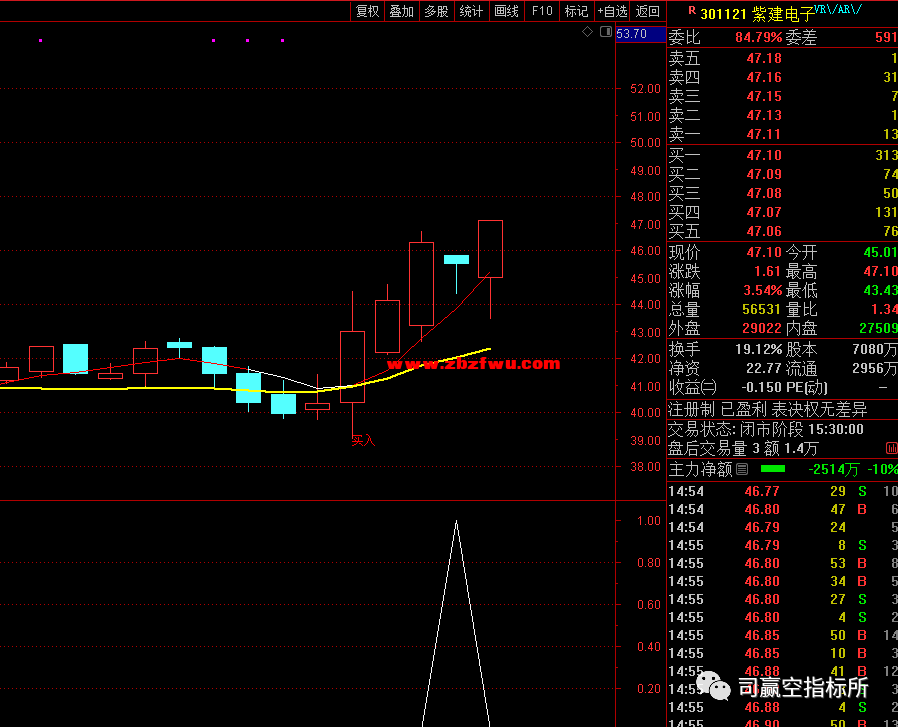Click the diamond marker icon above the price axis
The height and width of the screenshot is (727, 898).
[588, 32]
